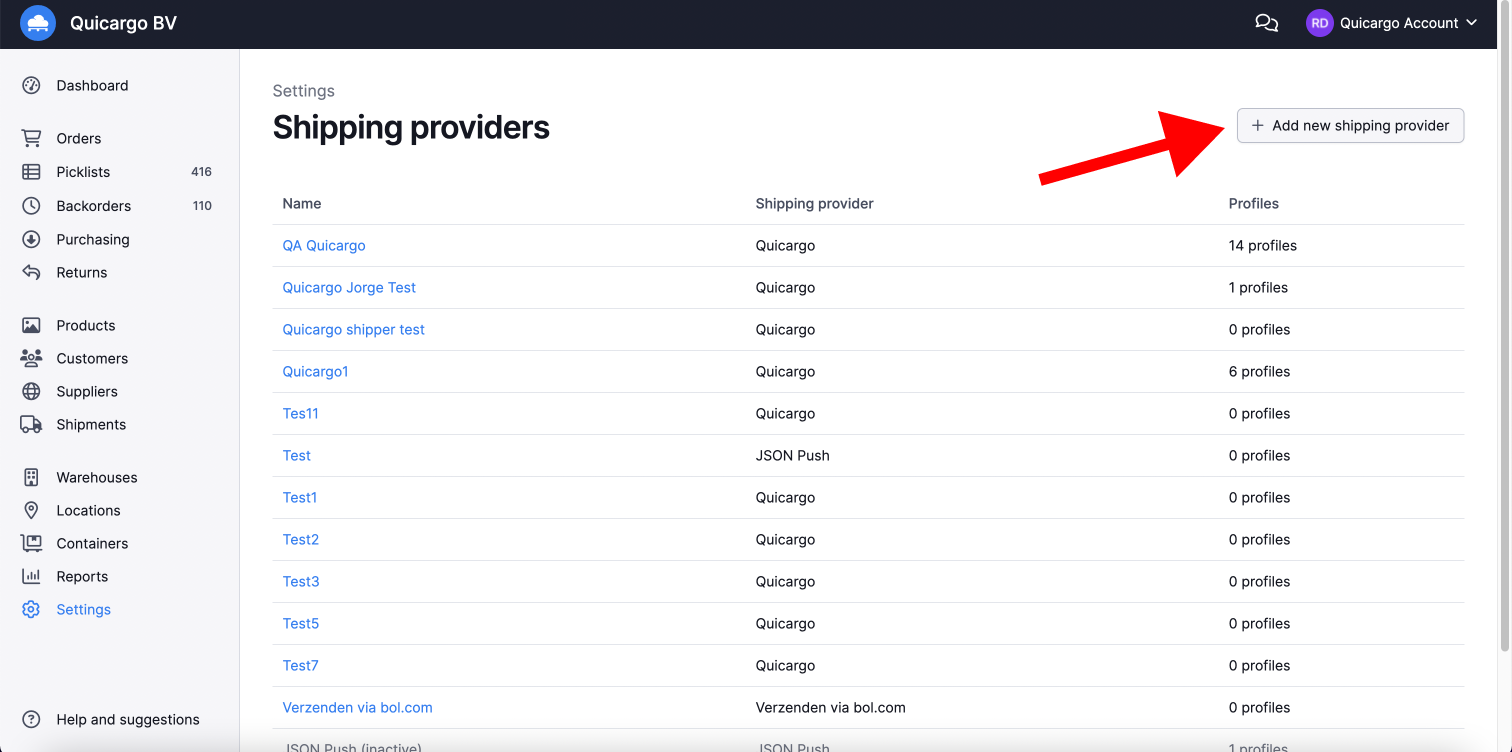Open Dashboard via its gauge icon
The height and width of the screenshot is (752, 1512).
coord(31,86)
